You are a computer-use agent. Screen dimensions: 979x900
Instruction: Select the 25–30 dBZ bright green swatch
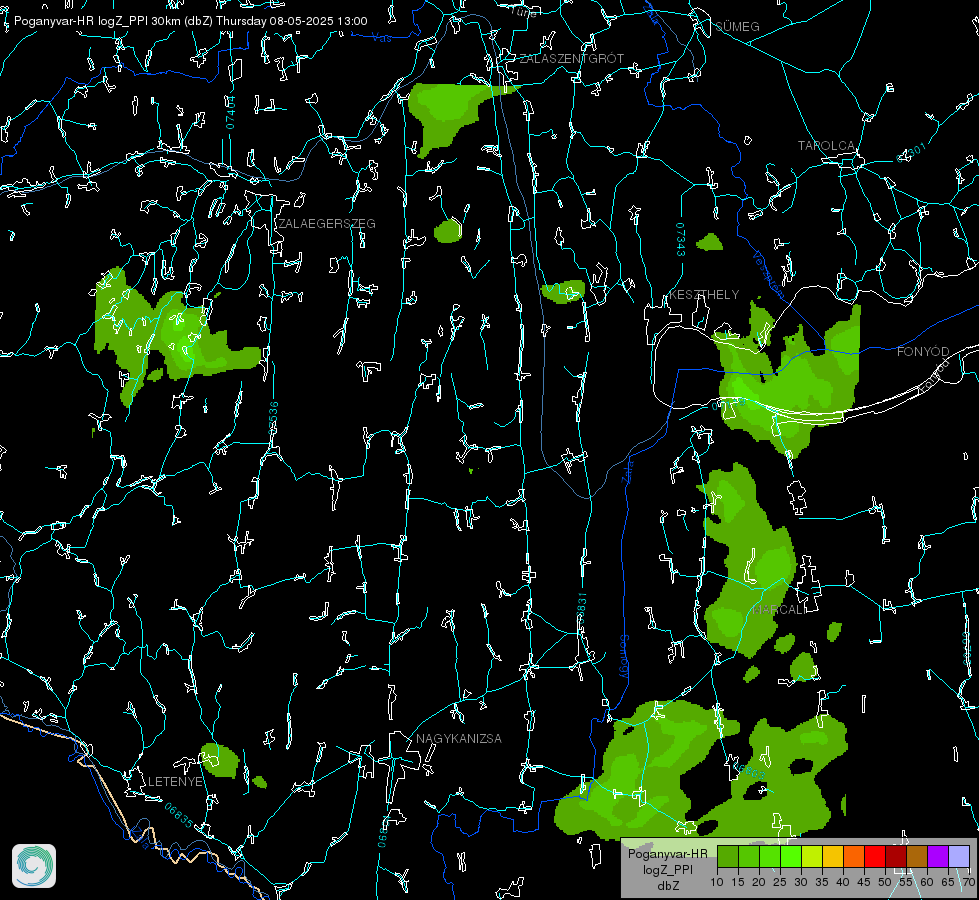point(791,856)
